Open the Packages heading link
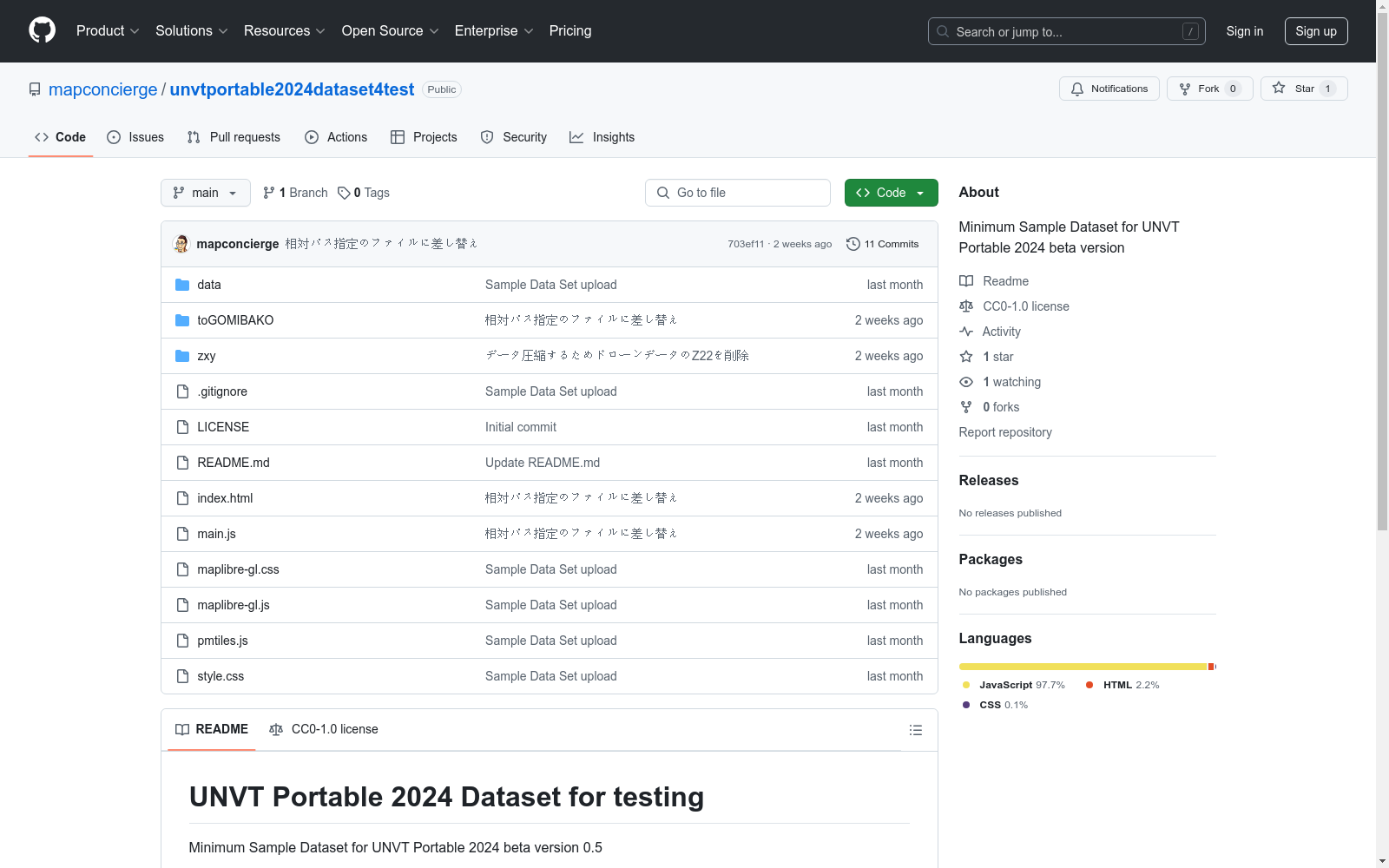This screenshot has width=1389, height=868. click(x=991, y=559)
